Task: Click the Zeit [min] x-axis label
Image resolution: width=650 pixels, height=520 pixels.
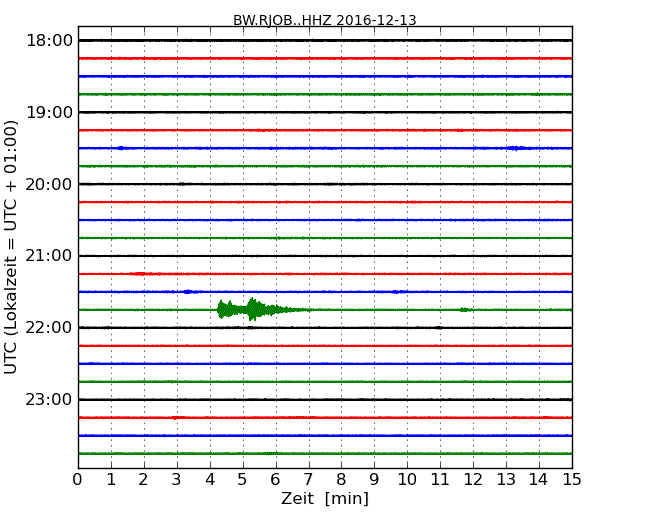Action: 325,499
